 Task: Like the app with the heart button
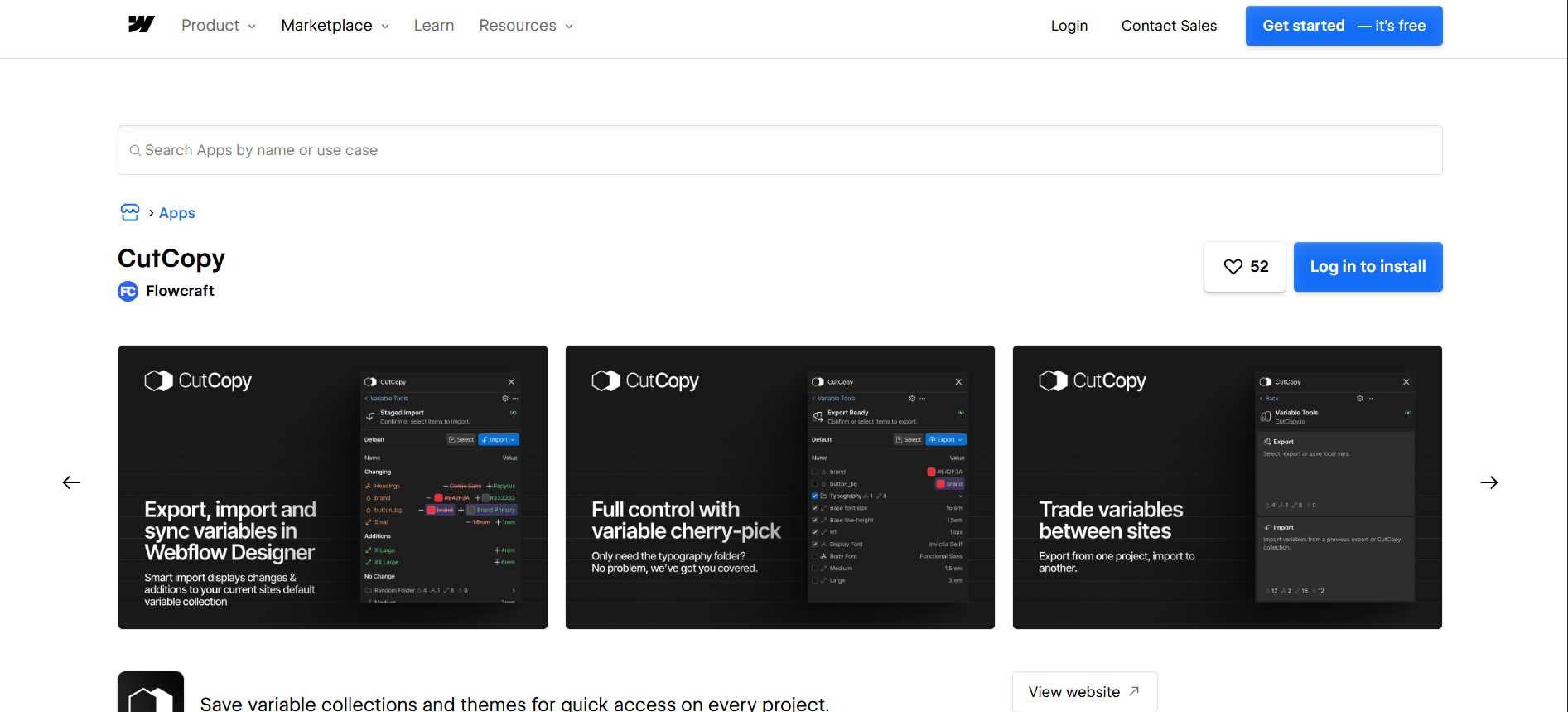(1244, 267)
